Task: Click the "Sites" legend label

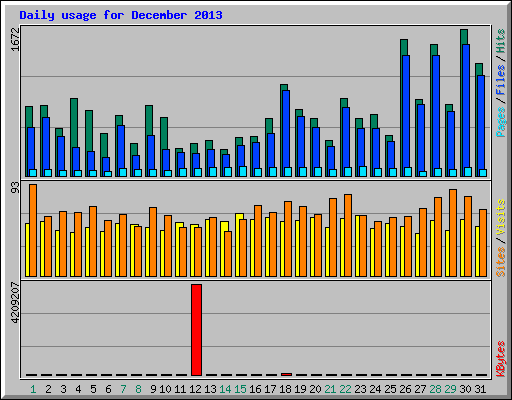Action: (500, 262)
